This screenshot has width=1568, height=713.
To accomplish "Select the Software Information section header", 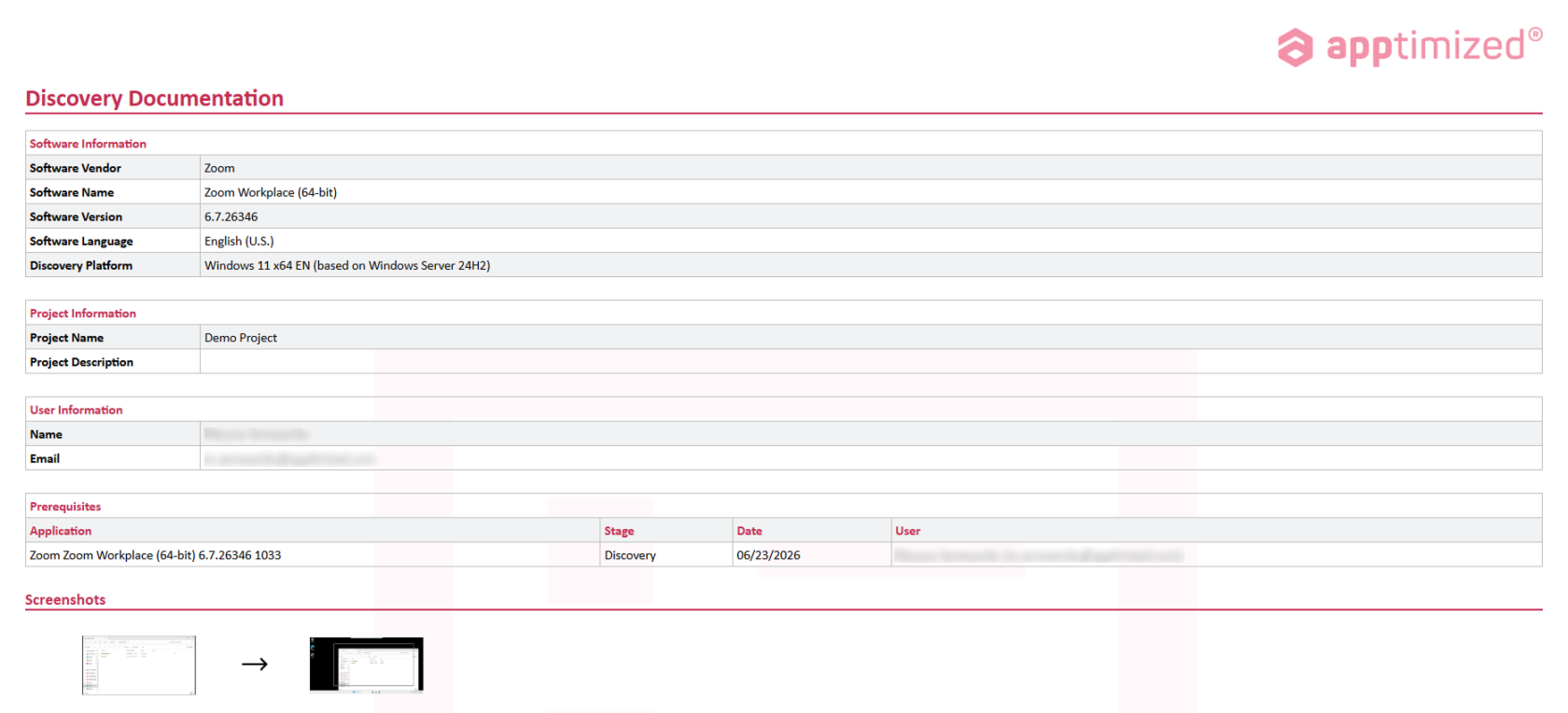I will pyautogui.click(x=88, y=144).
